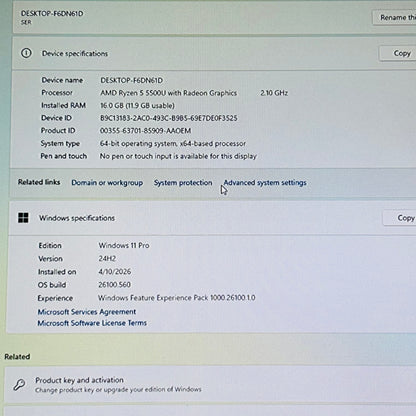Image resolution: width=416 pixels, height=416 pixels.
Task: Select the 64-bit operating system text
Action: (173, 144)
